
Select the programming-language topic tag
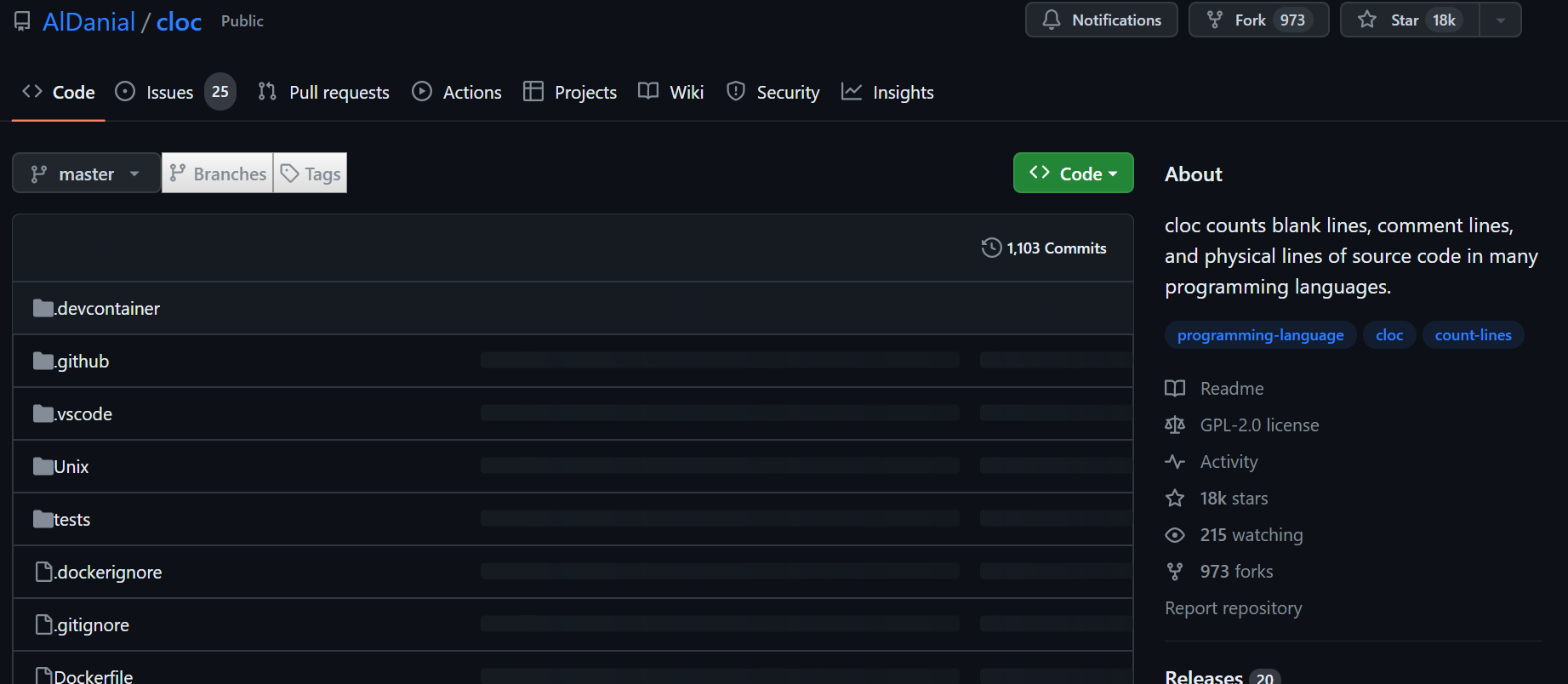pyautogui.click(x=1260, y=335)
